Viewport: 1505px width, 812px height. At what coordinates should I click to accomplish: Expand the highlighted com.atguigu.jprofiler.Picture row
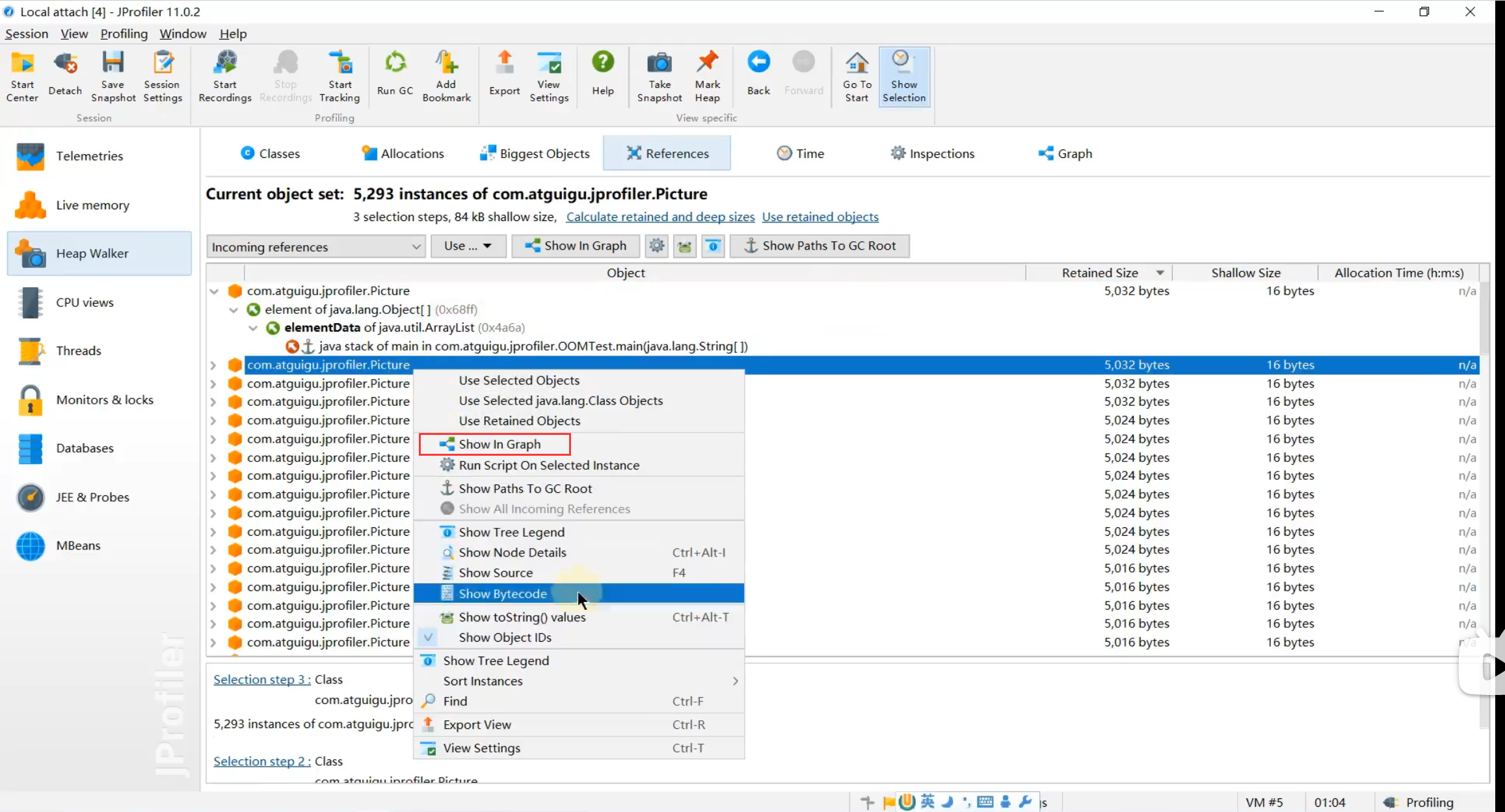pyautogui.click(x=213, y=365)
